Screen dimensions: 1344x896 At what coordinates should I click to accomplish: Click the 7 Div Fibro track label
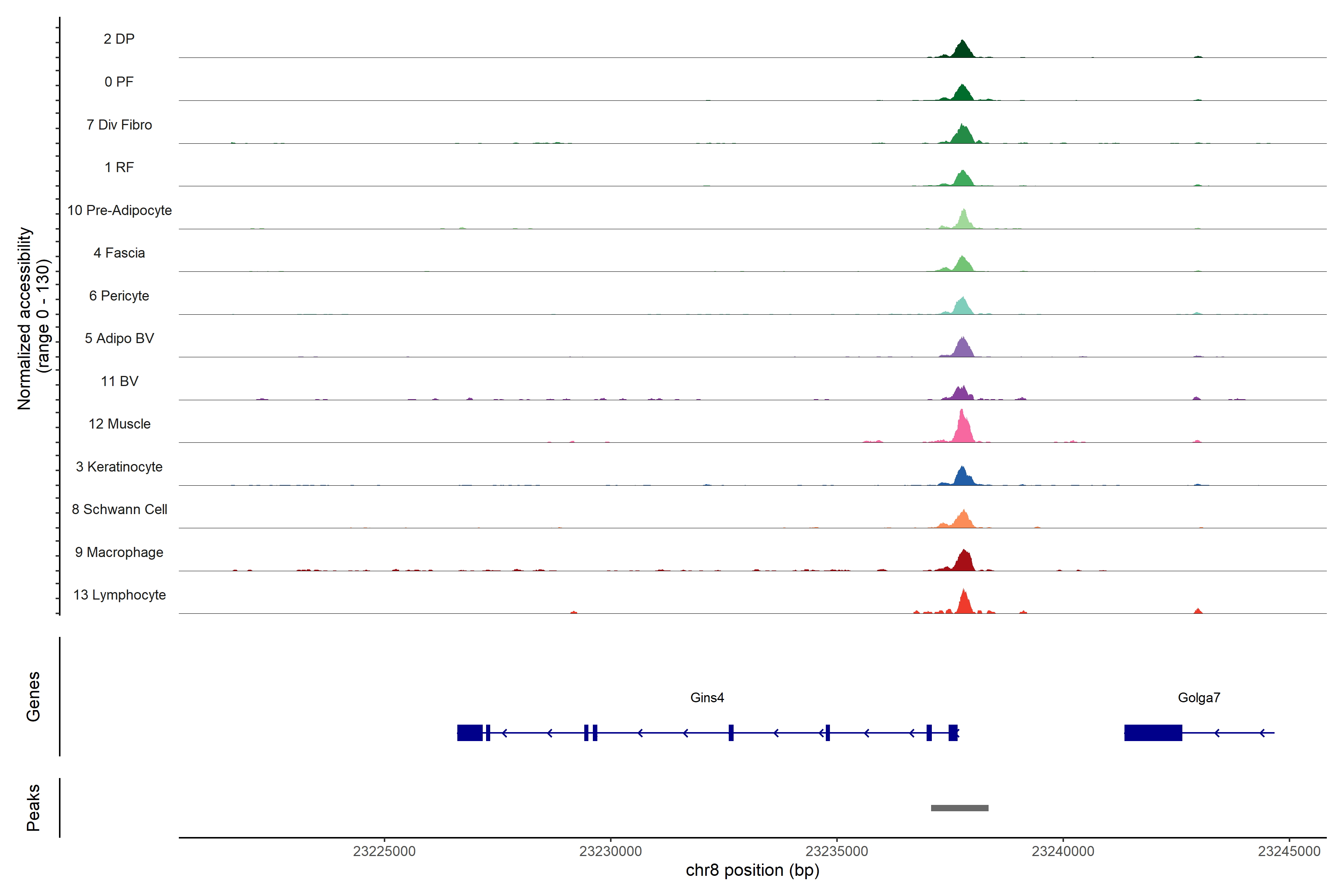[119, 125]
